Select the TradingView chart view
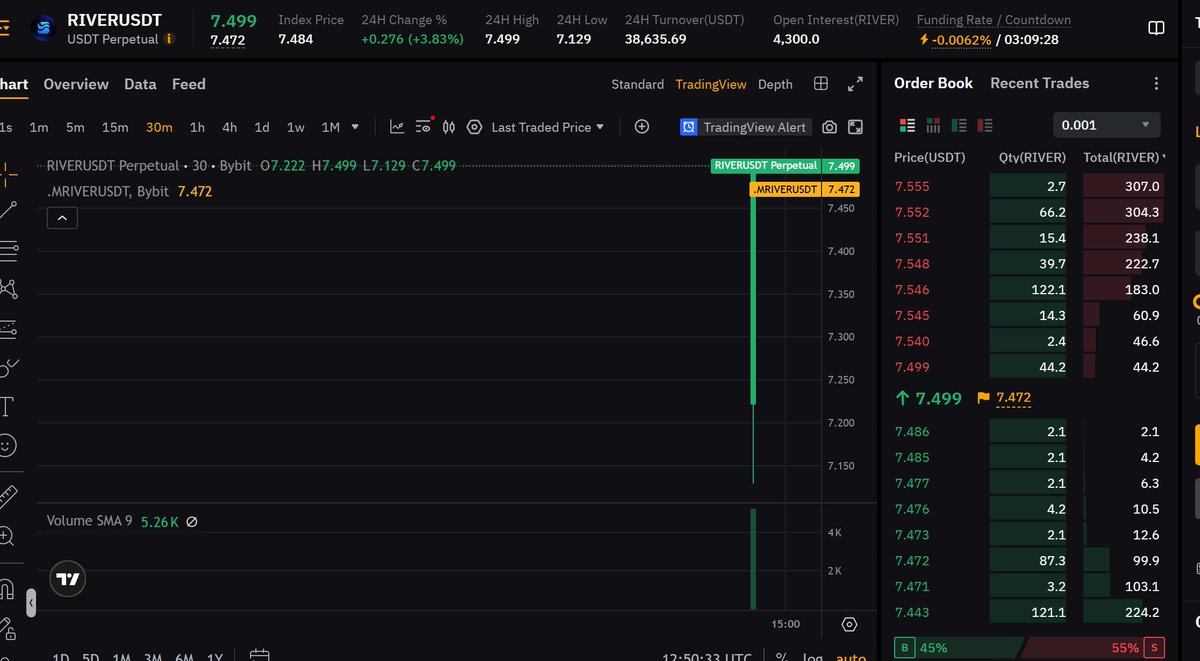Image resolution: width=1200 pixels, height=661 pixels. [x=711, y=84]
